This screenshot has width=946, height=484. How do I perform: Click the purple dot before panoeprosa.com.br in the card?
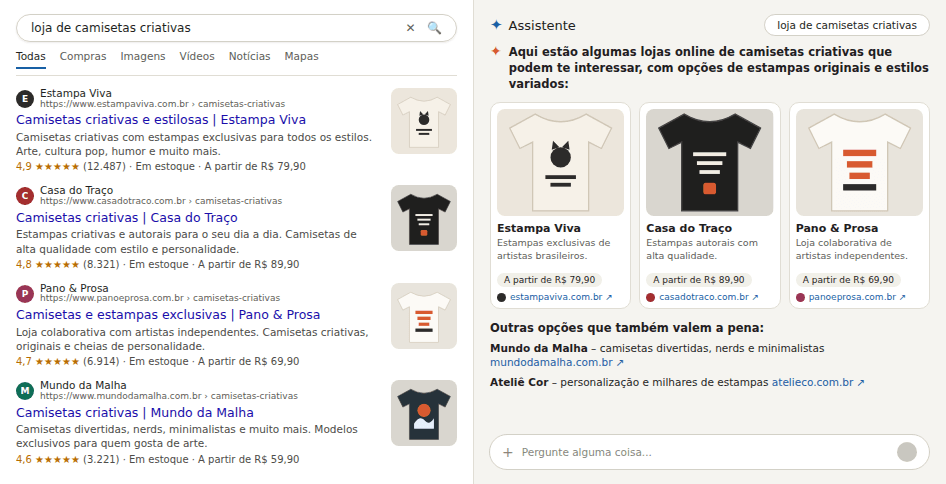[801, 298]
